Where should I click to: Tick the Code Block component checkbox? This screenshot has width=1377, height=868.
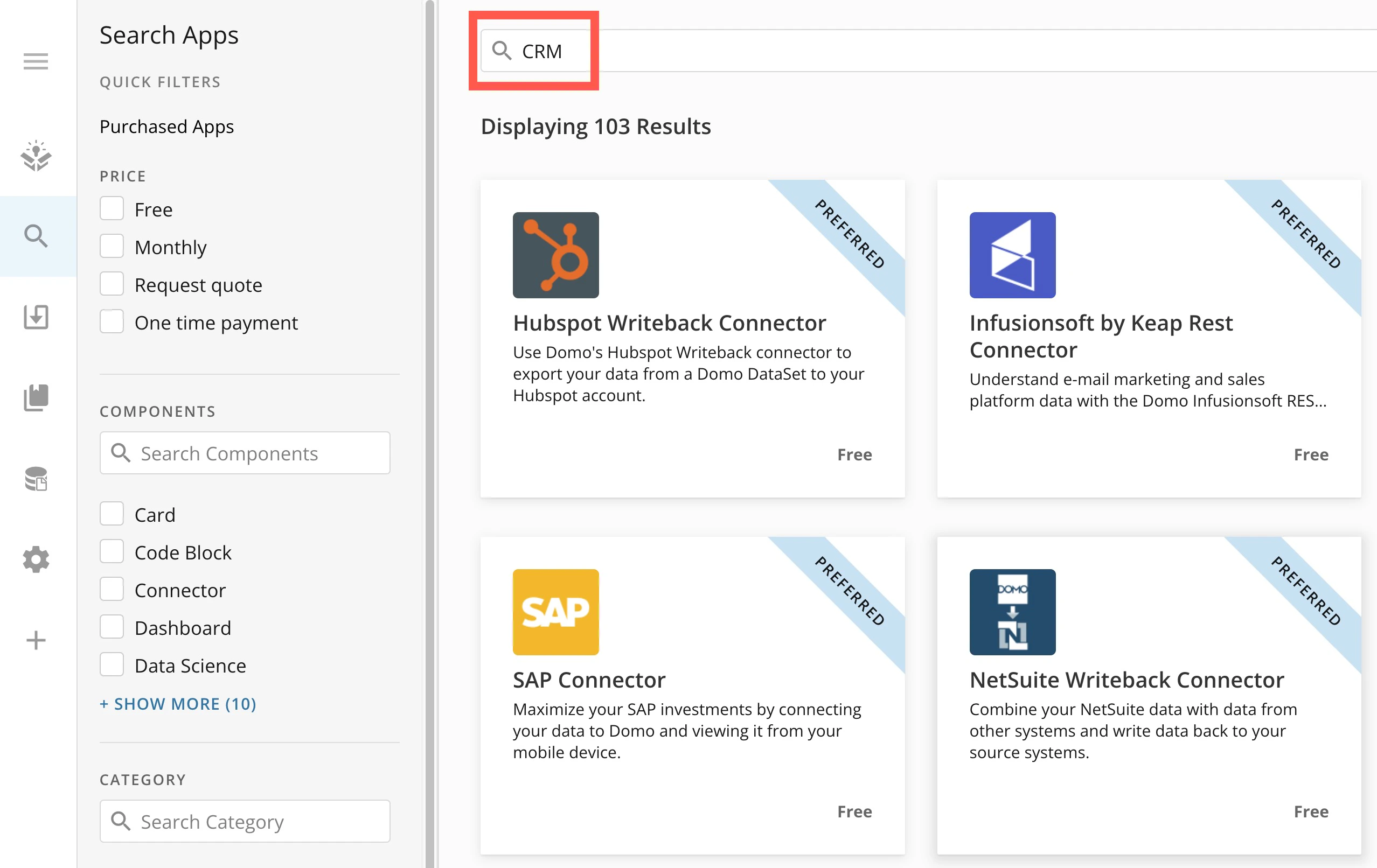click(x=112, y=551)
